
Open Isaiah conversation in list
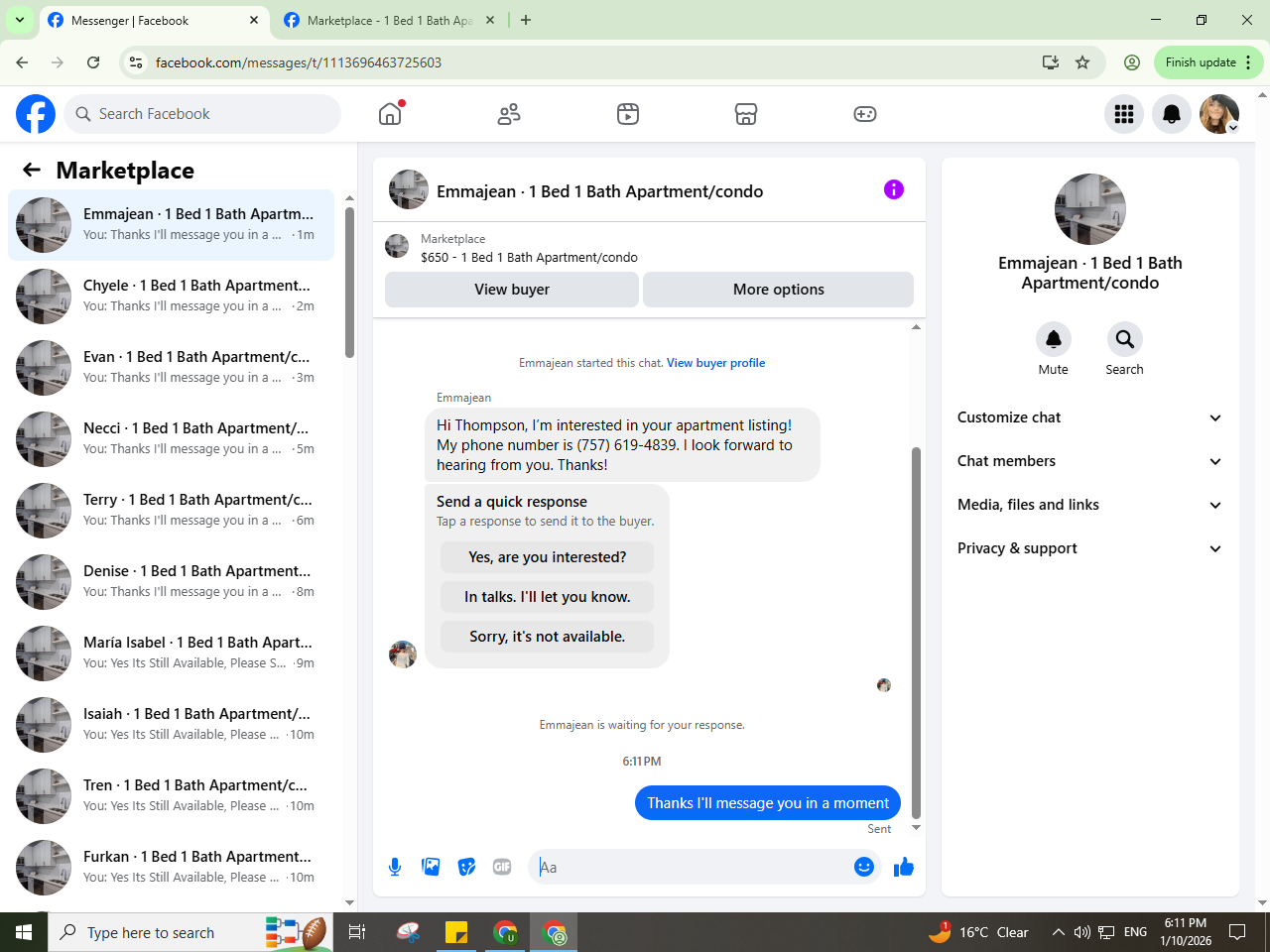[171, 725]
